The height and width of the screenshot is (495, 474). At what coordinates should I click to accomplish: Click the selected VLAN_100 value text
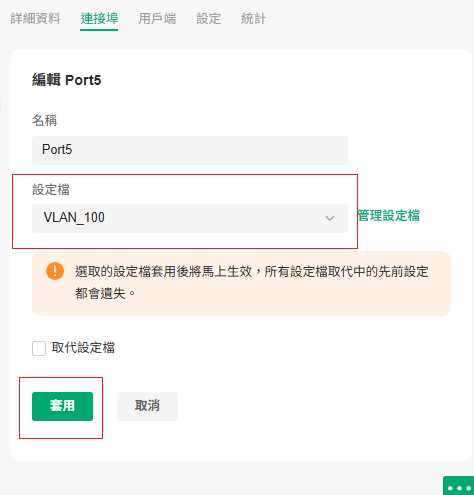coord(74,218)
